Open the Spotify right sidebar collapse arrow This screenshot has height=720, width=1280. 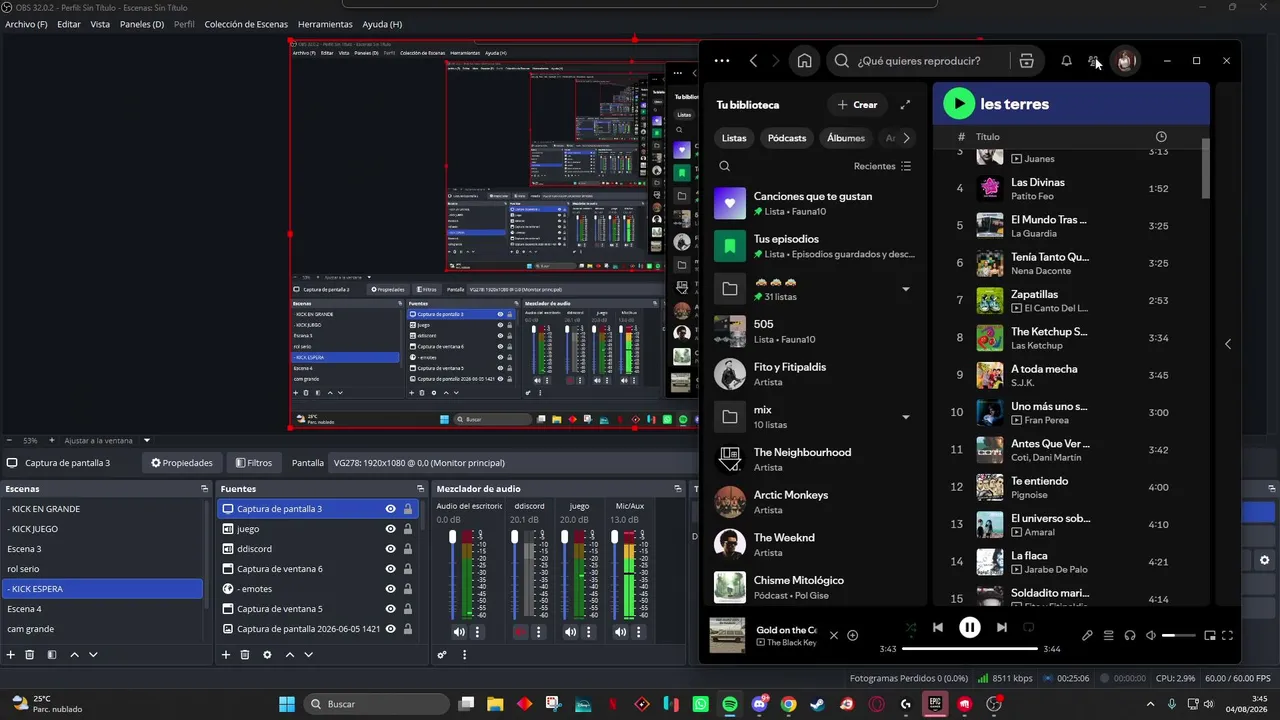pyautogui.click(x=1228, y=344)
